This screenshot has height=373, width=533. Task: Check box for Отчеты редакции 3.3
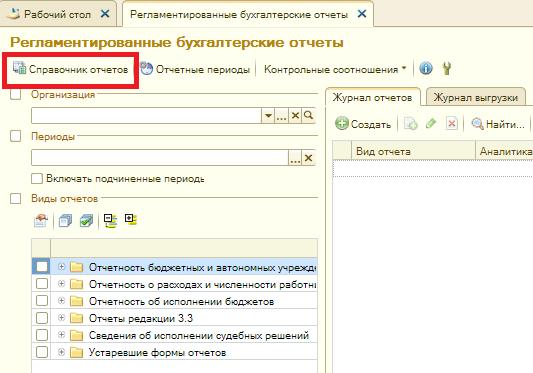pos(42,318)
